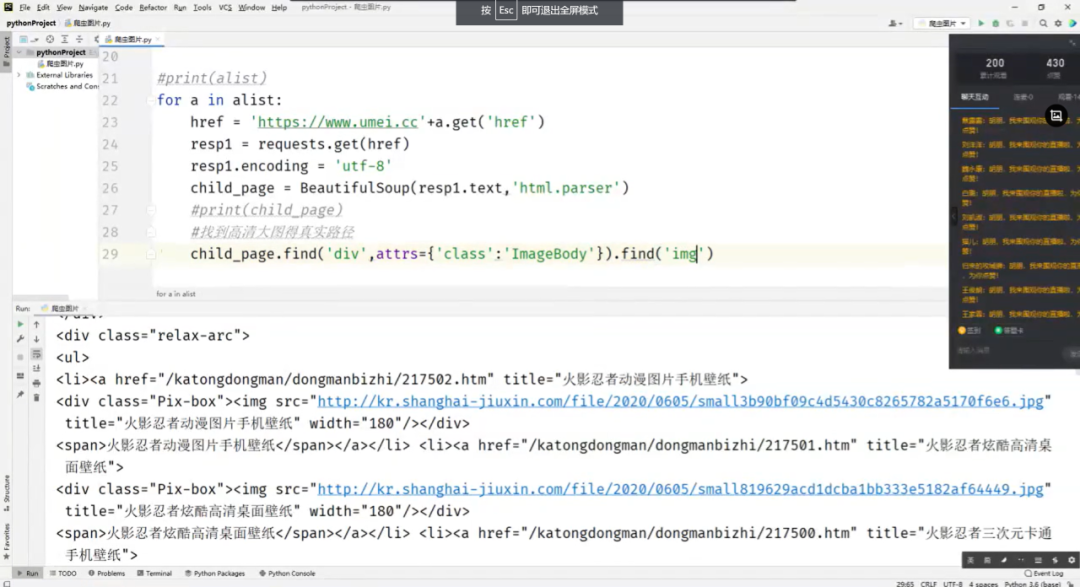The image size is (1080, 587).
Task: Expand all in Project tree
Action: 65,39
